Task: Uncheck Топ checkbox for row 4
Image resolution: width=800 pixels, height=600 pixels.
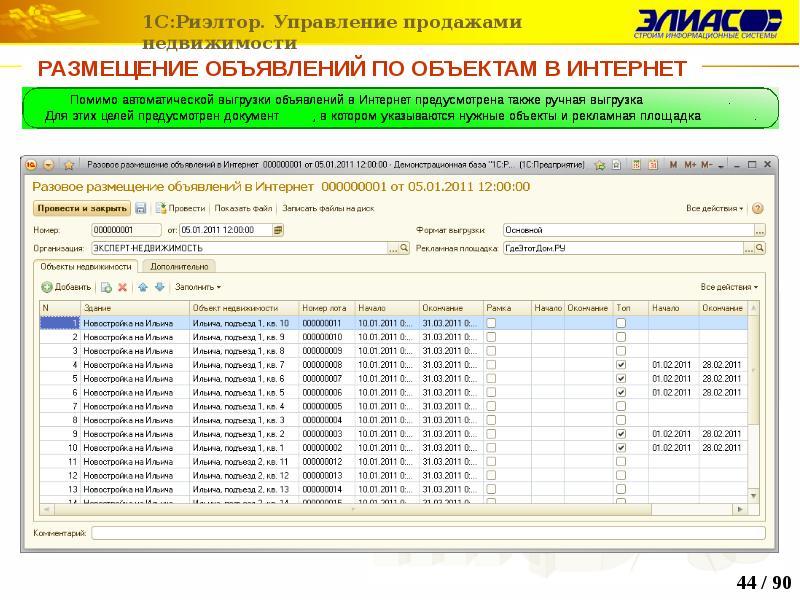Action: click(x=621, y=365)
